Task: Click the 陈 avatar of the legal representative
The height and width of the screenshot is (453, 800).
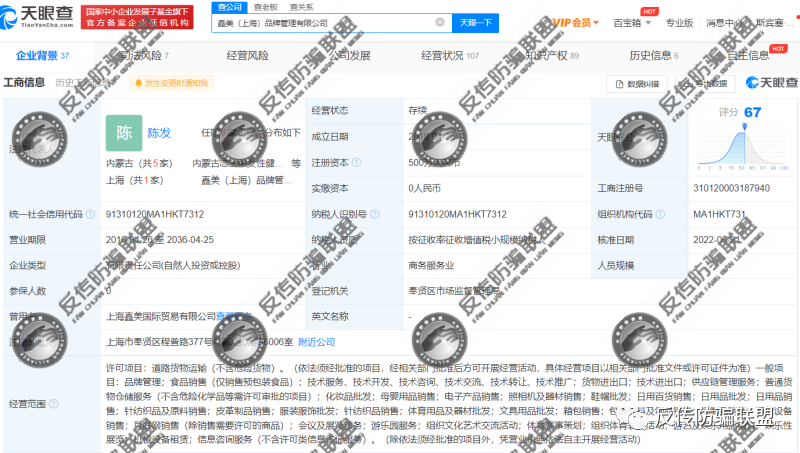Action: point(124,133)
